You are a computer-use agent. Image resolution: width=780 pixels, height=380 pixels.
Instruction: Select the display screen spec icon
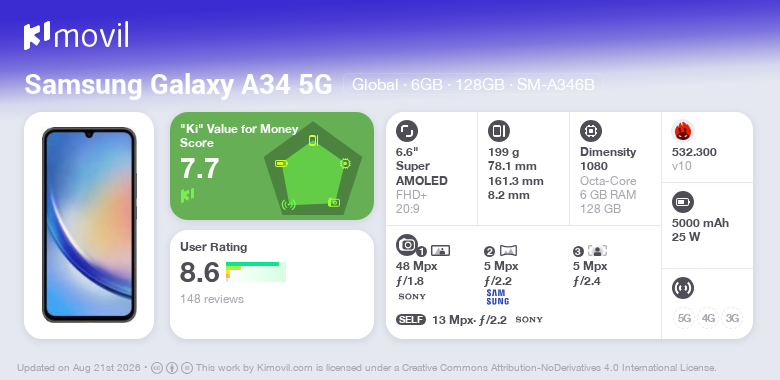(x=407, y=131)
